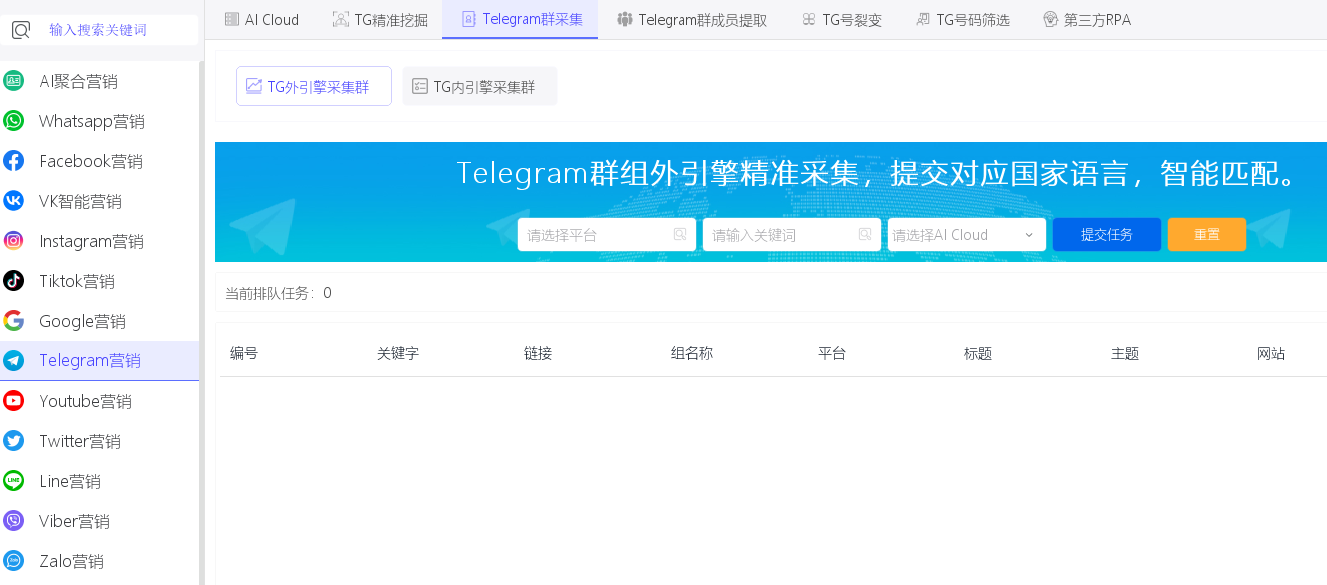The height and width of the screenshot is (585, 1327).
Task: Click the Telegram paper plane sidebar icon
Action: click(x=13, y=361)
